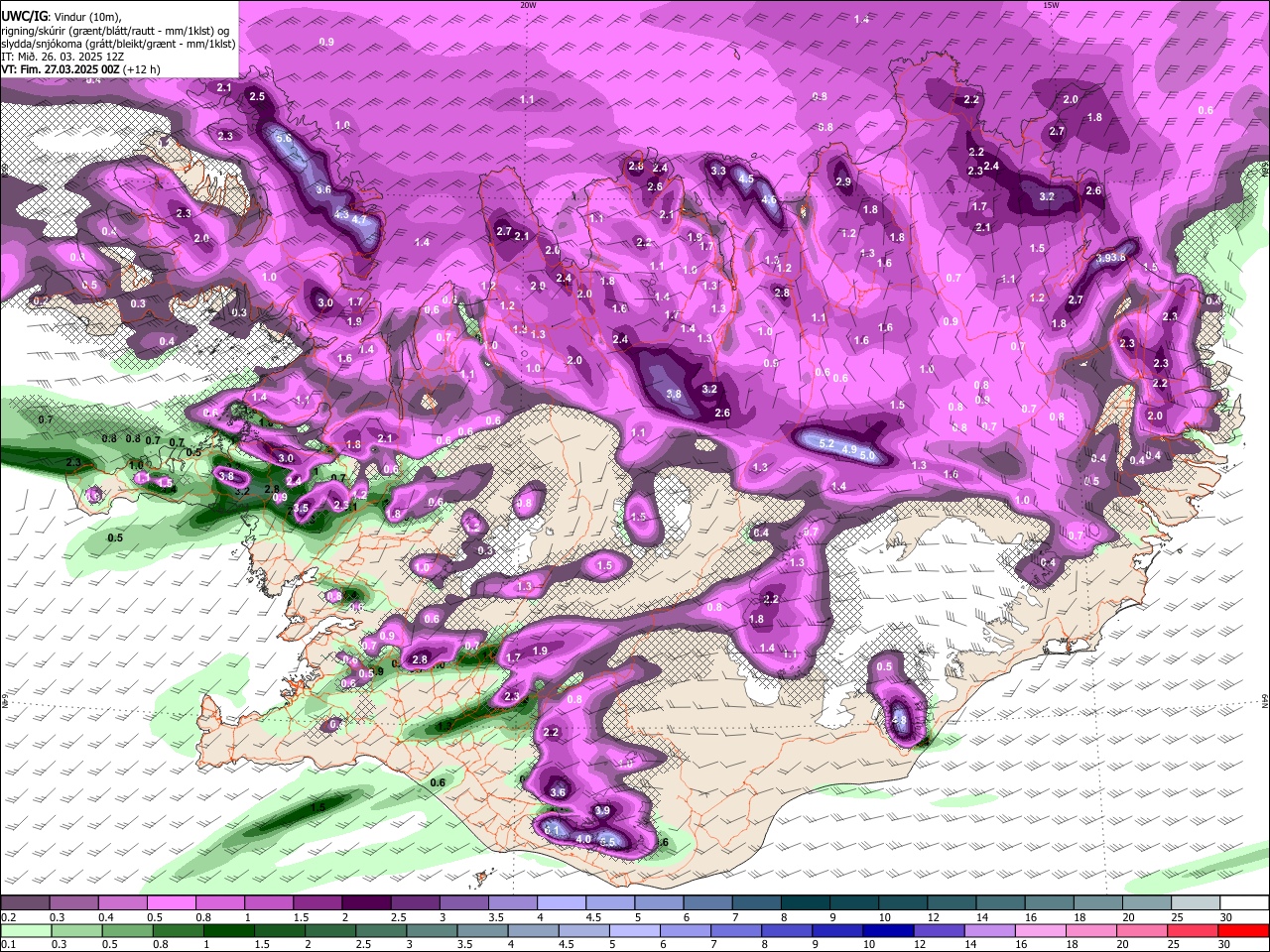Click the 'slydda/snjókoma' legend description line
1270x952 pixels.
click(x=118, y=44)
